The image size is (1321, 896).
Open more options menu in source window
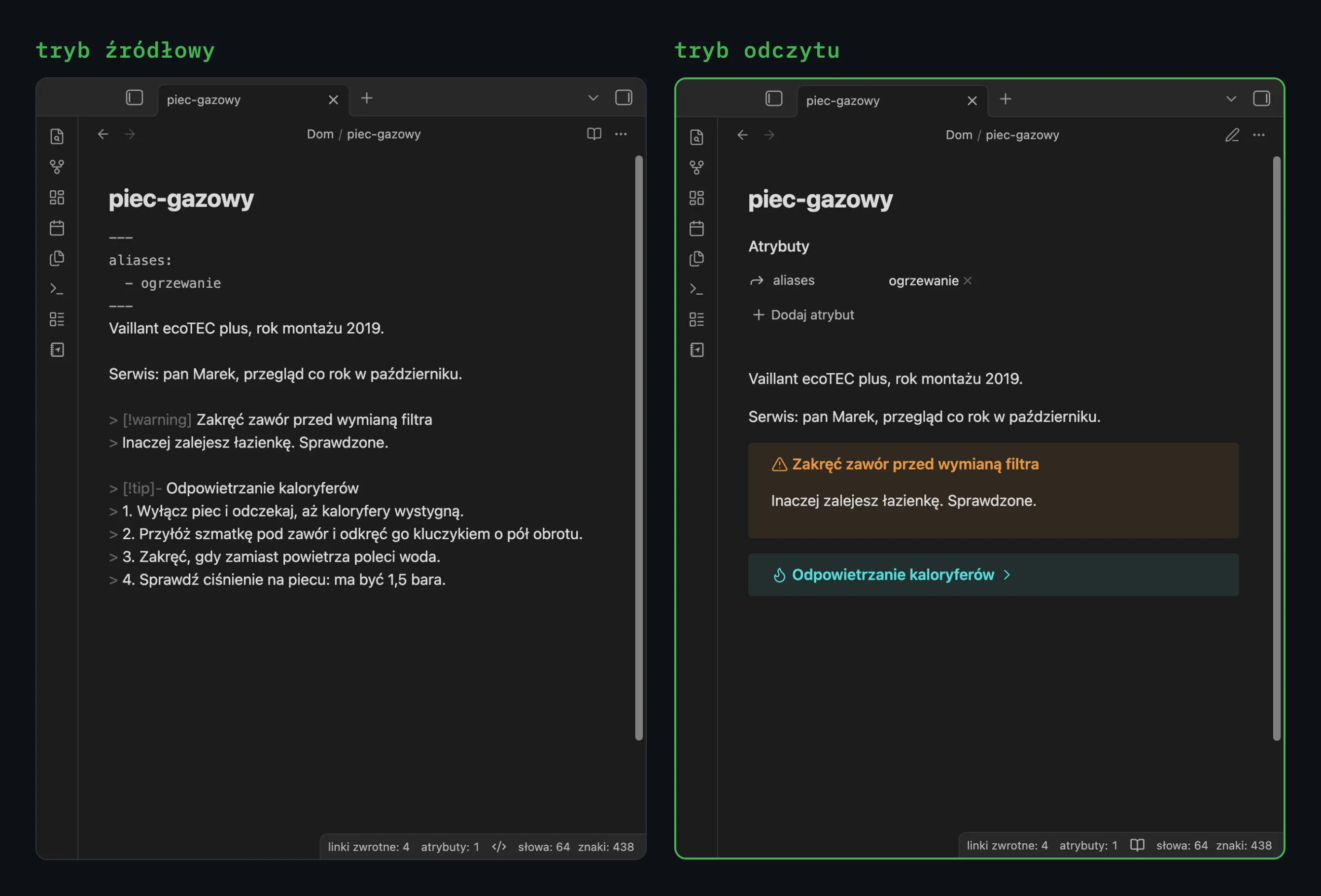coord(621,134)
